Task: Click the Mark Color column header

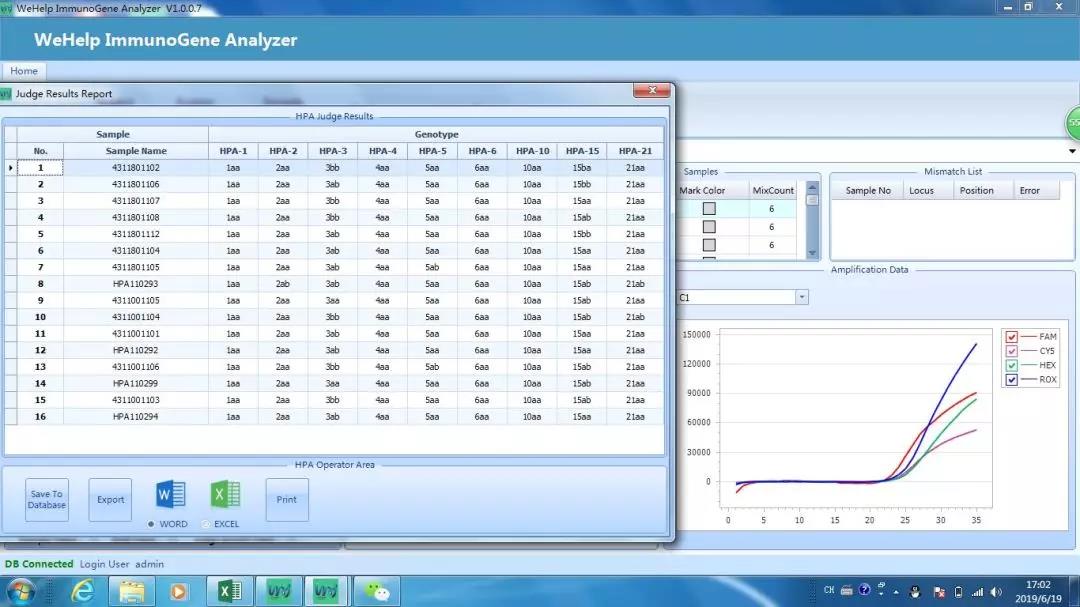Action: tap(702, 190)
